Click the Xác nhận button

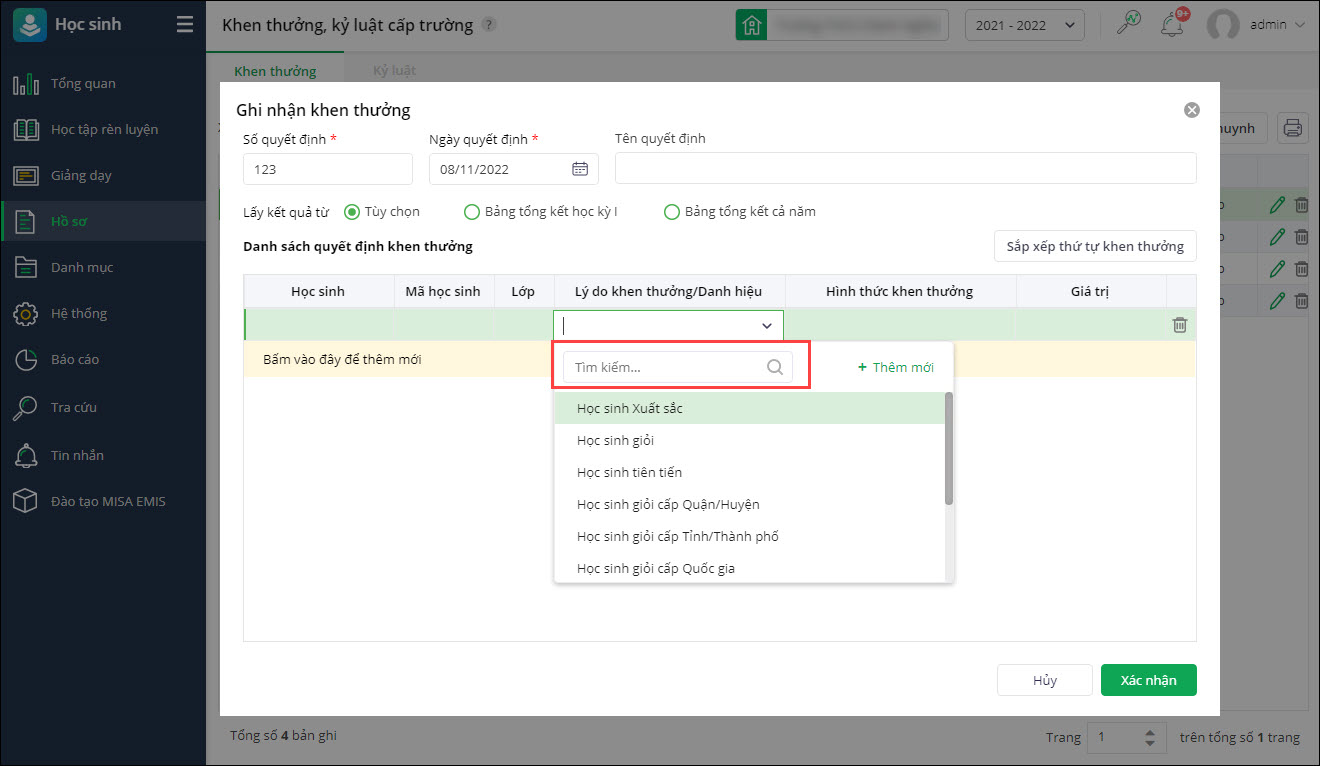coord(1148,680)
